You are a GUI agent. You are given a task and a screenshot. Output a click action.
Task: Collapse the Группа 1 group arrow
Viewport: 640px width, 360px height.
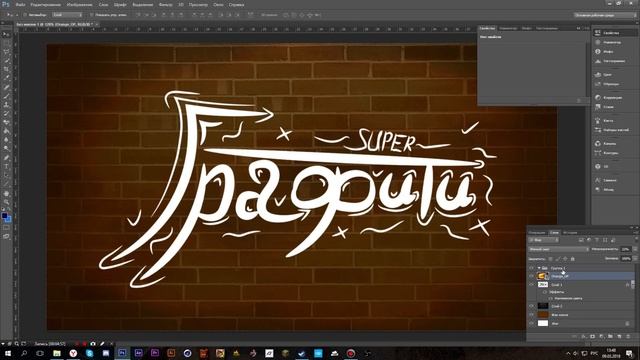pos(539,268)
